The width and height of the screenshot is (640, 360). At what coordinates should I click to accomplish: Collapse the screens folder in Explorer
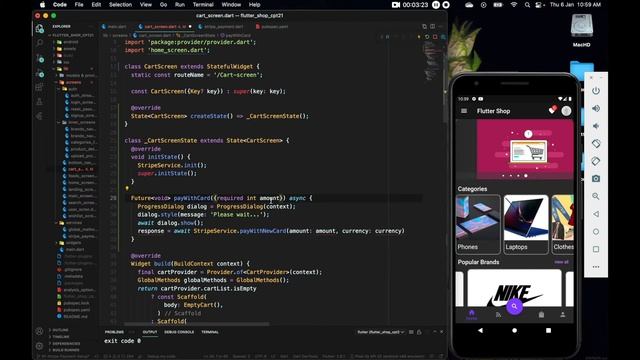pyautogui.click(x=73, y=82)
